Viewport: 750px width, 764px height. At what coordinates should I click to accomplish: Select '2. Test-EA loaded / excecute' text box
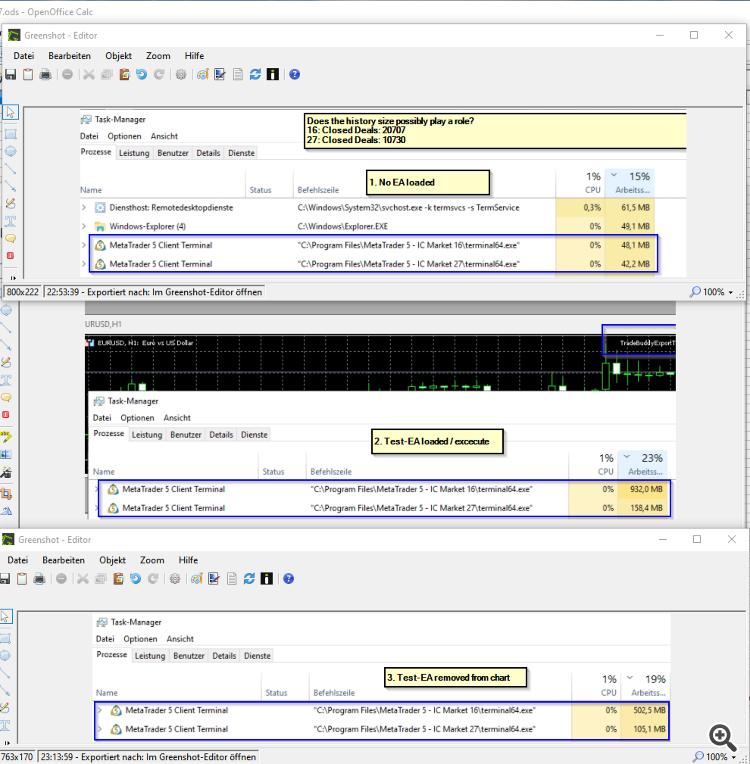(437, 441)
